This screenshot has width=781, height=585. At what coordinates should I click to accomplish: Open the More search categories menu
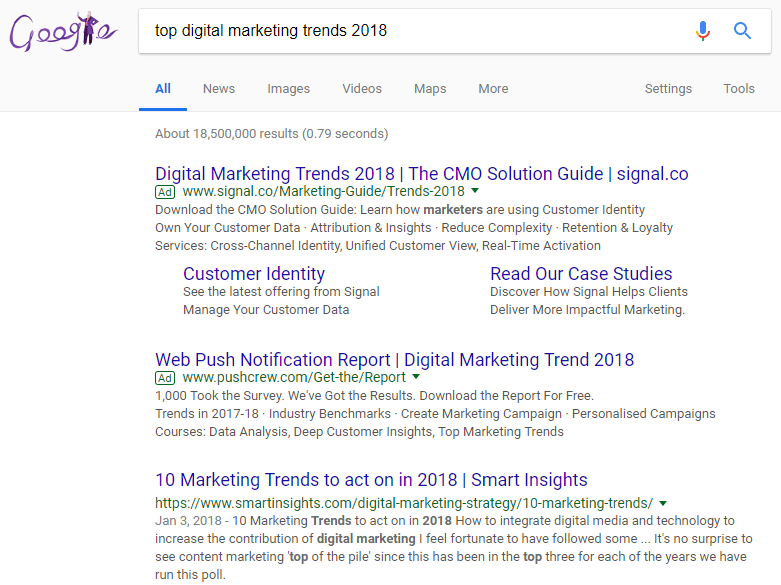click(x=493, y=89)
